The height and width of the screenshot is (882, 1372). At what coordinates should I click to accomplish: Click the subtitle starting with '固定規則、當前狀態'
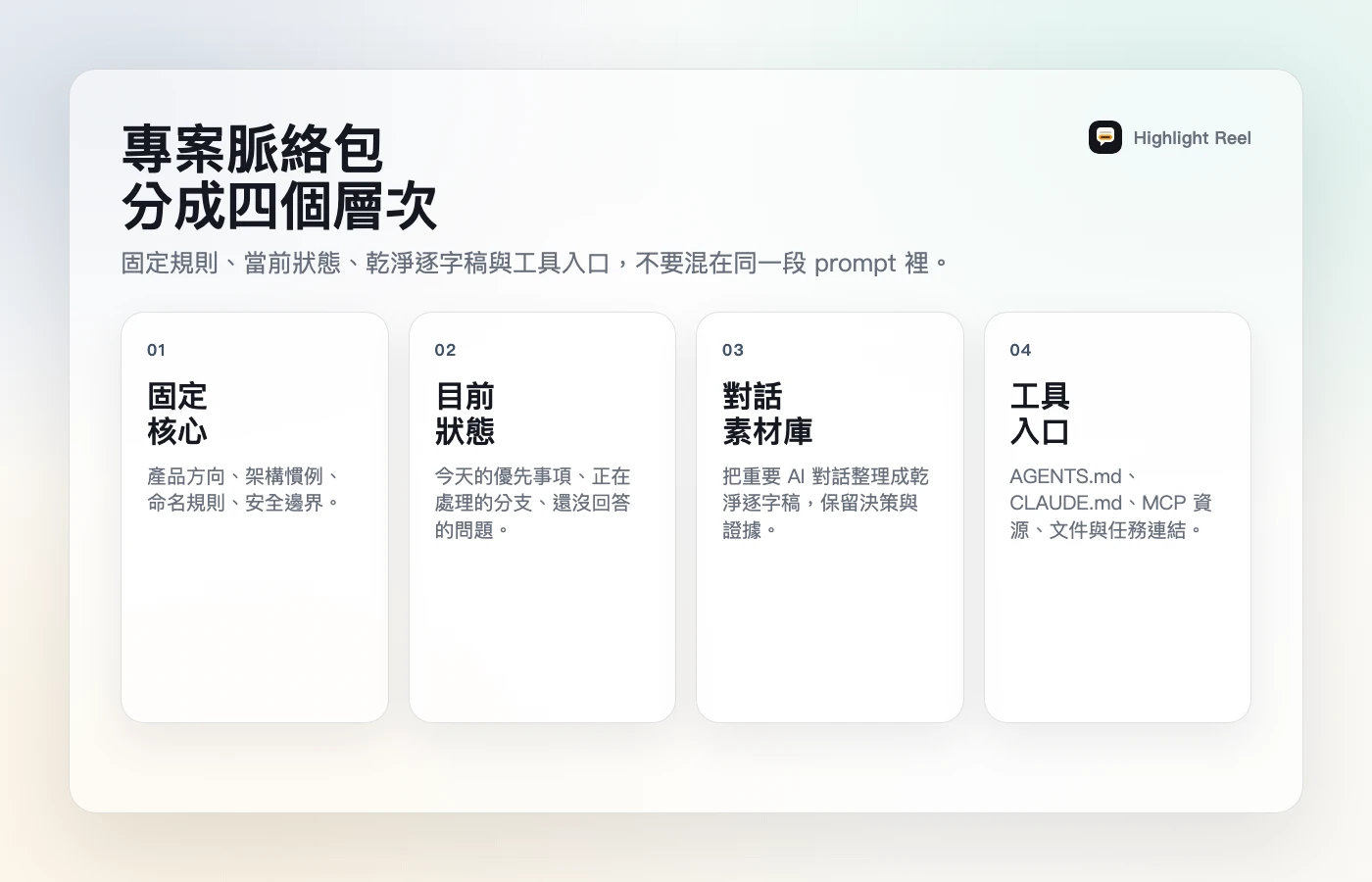(535, 263)
